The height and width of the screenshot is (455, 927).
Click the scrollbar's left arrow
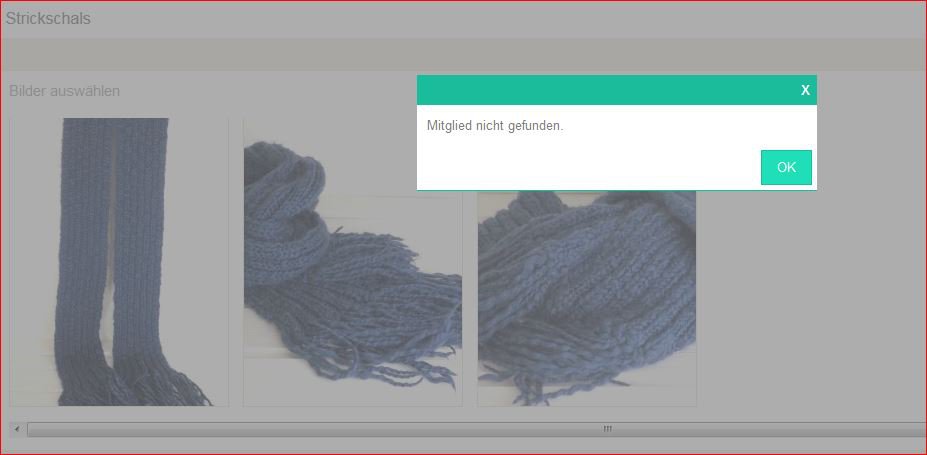coord(16,429)
